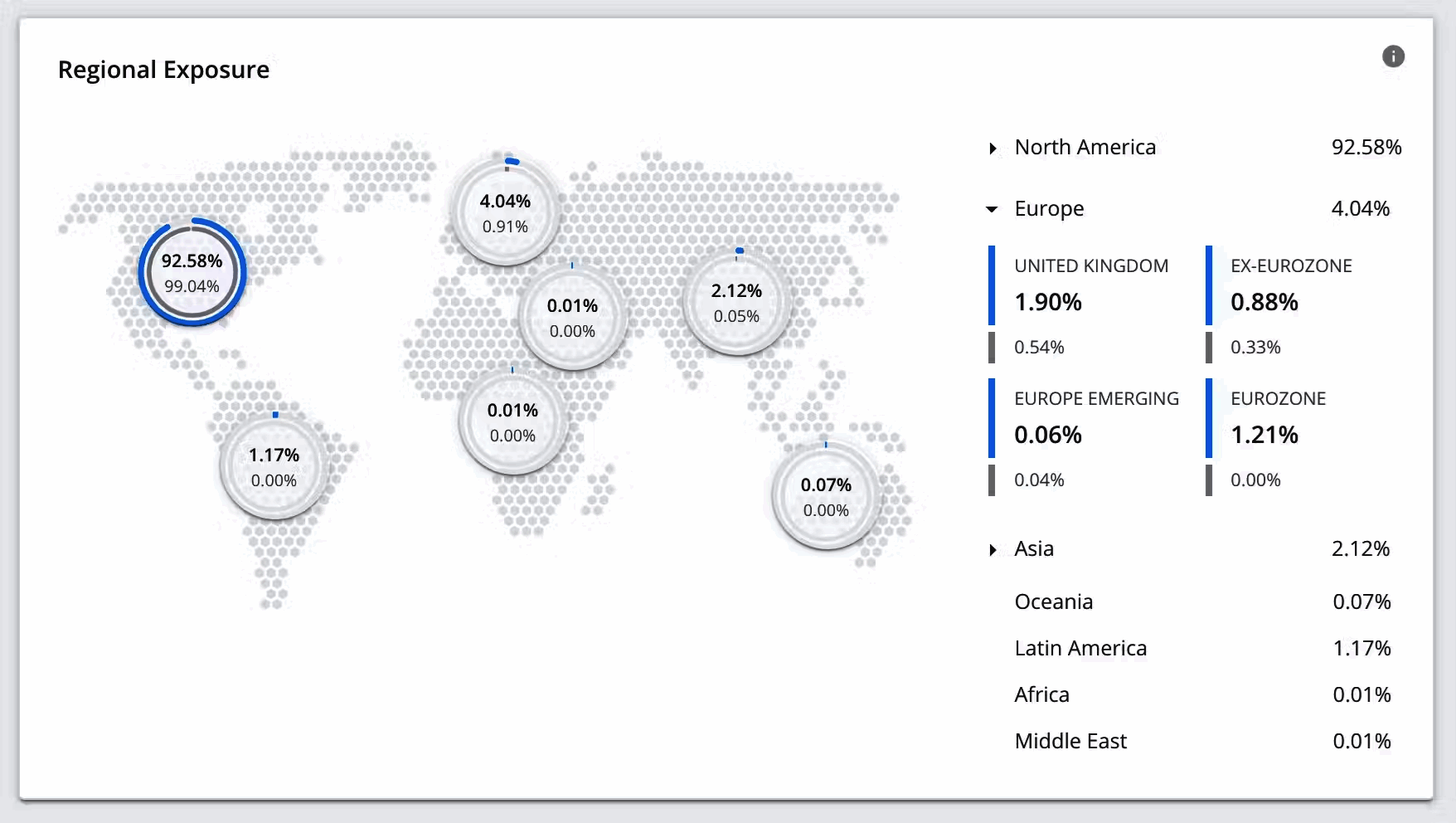
Task: Select the Middle East list entry
Action: [1070, 741]
